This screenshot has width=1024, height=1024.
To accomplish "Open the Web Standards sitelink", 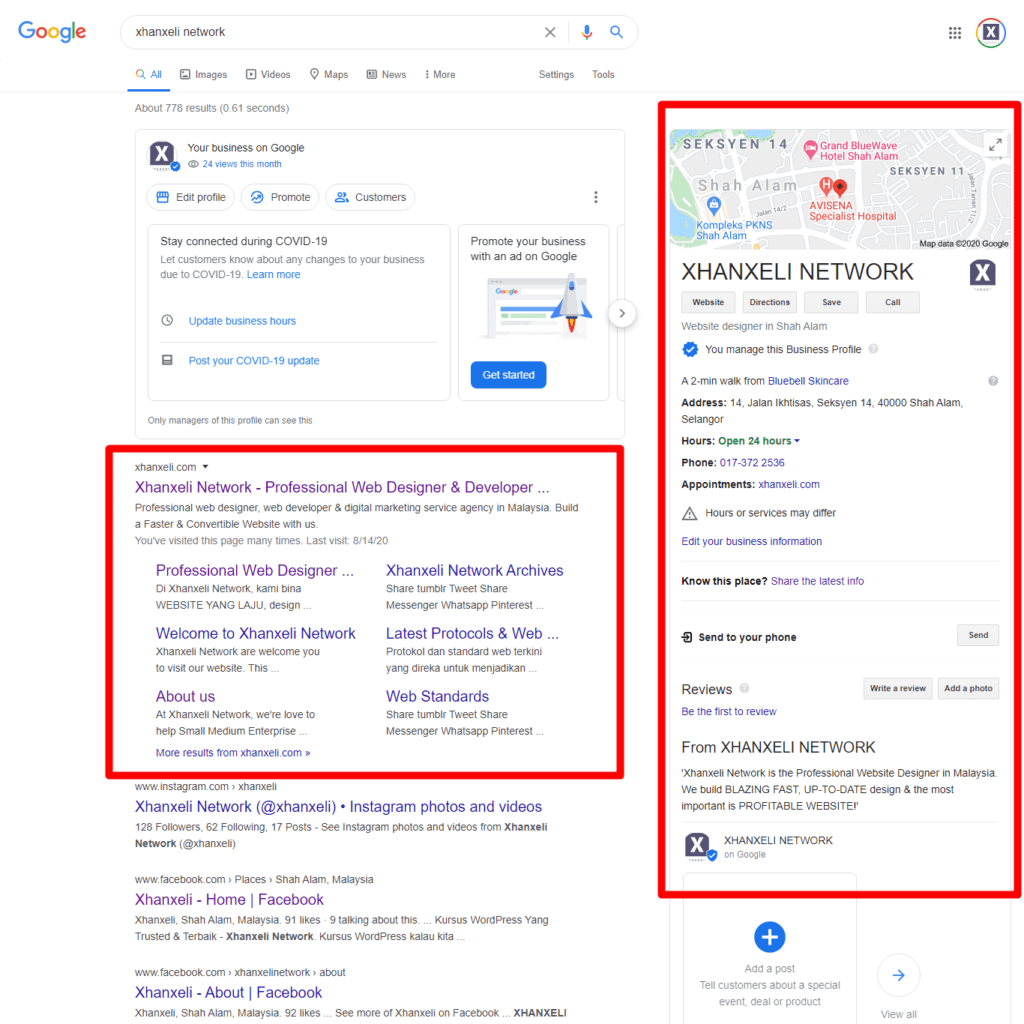I will (437, 696).
